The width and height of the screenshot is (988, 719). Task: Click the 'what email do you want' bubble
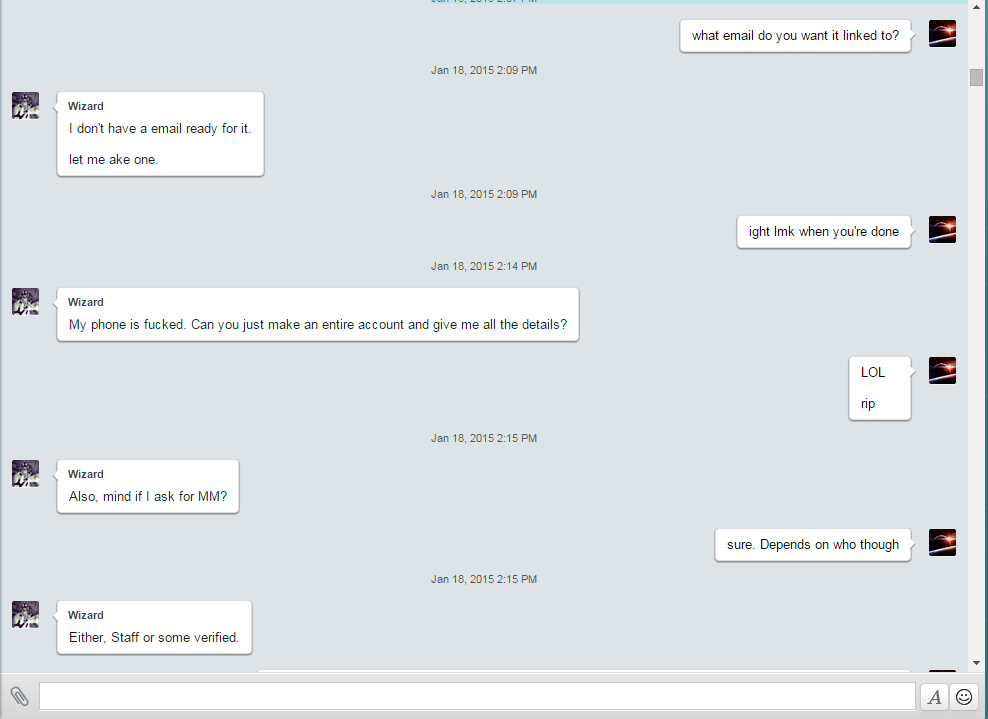[795, 36]
